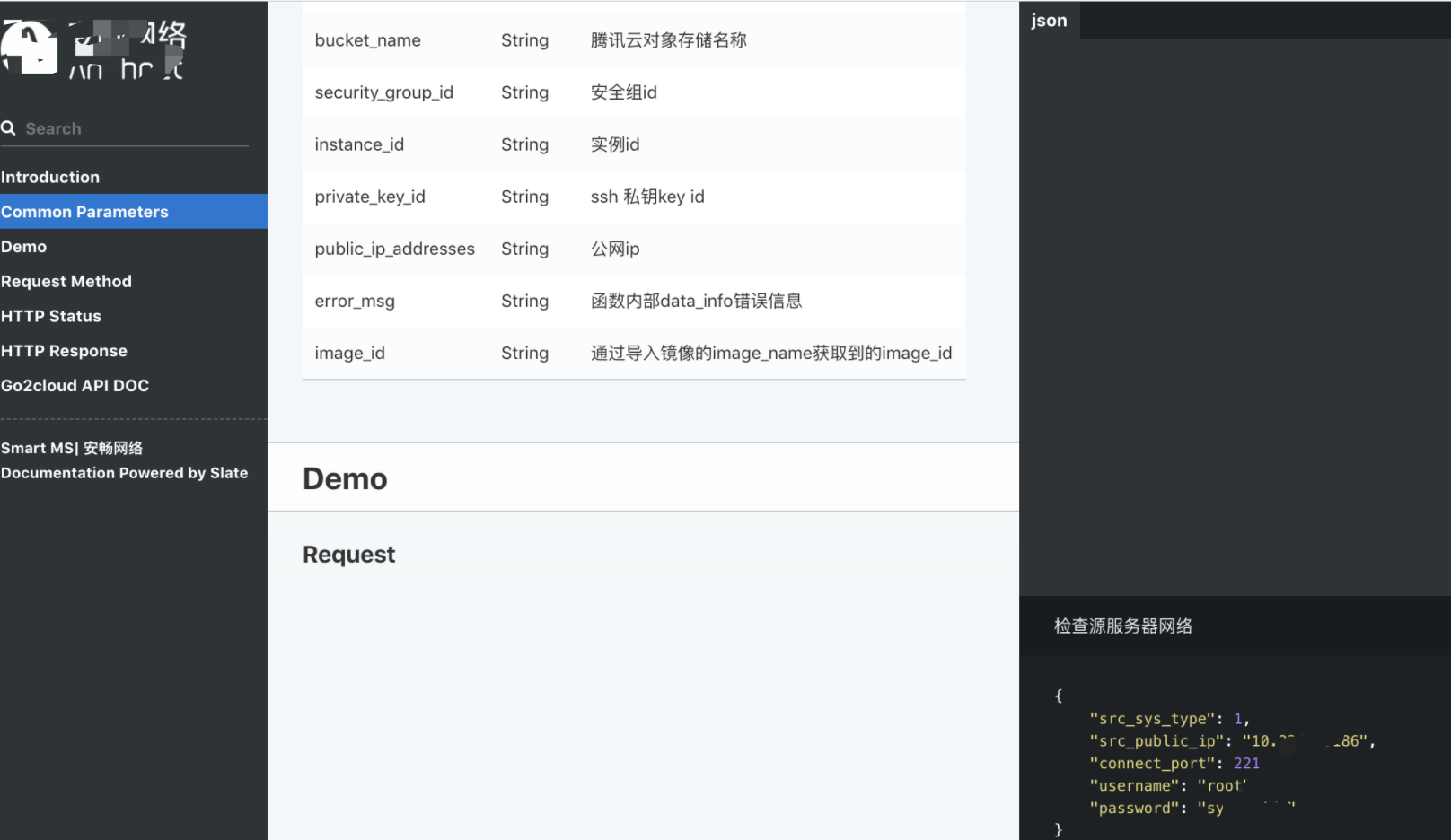Viewport: 1451px width, 840px height.
Task: Select the security_group_id parameter name
Action: (384, 92)
